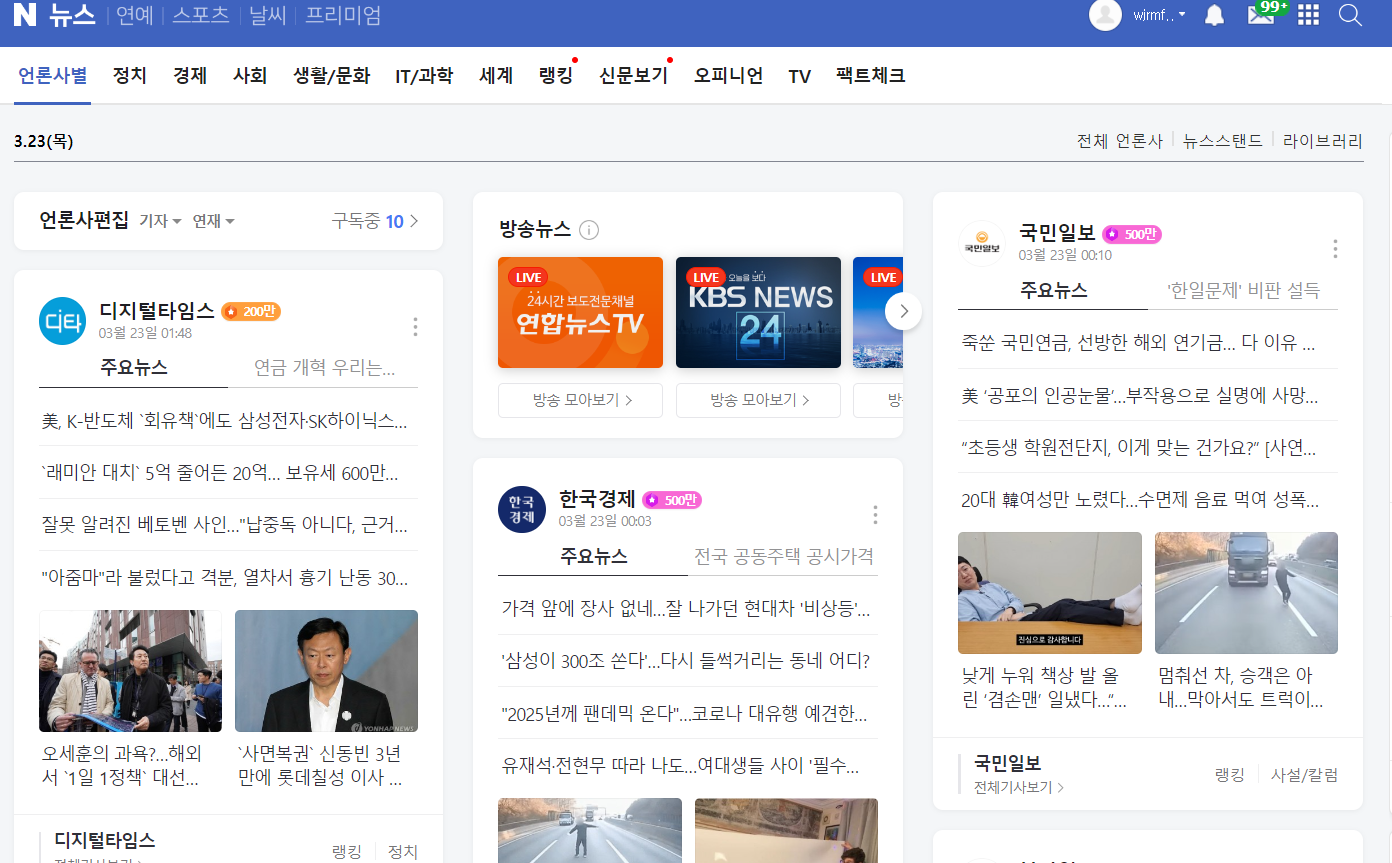
Task: Open the 세계 tab
Action: click(496, 75)
